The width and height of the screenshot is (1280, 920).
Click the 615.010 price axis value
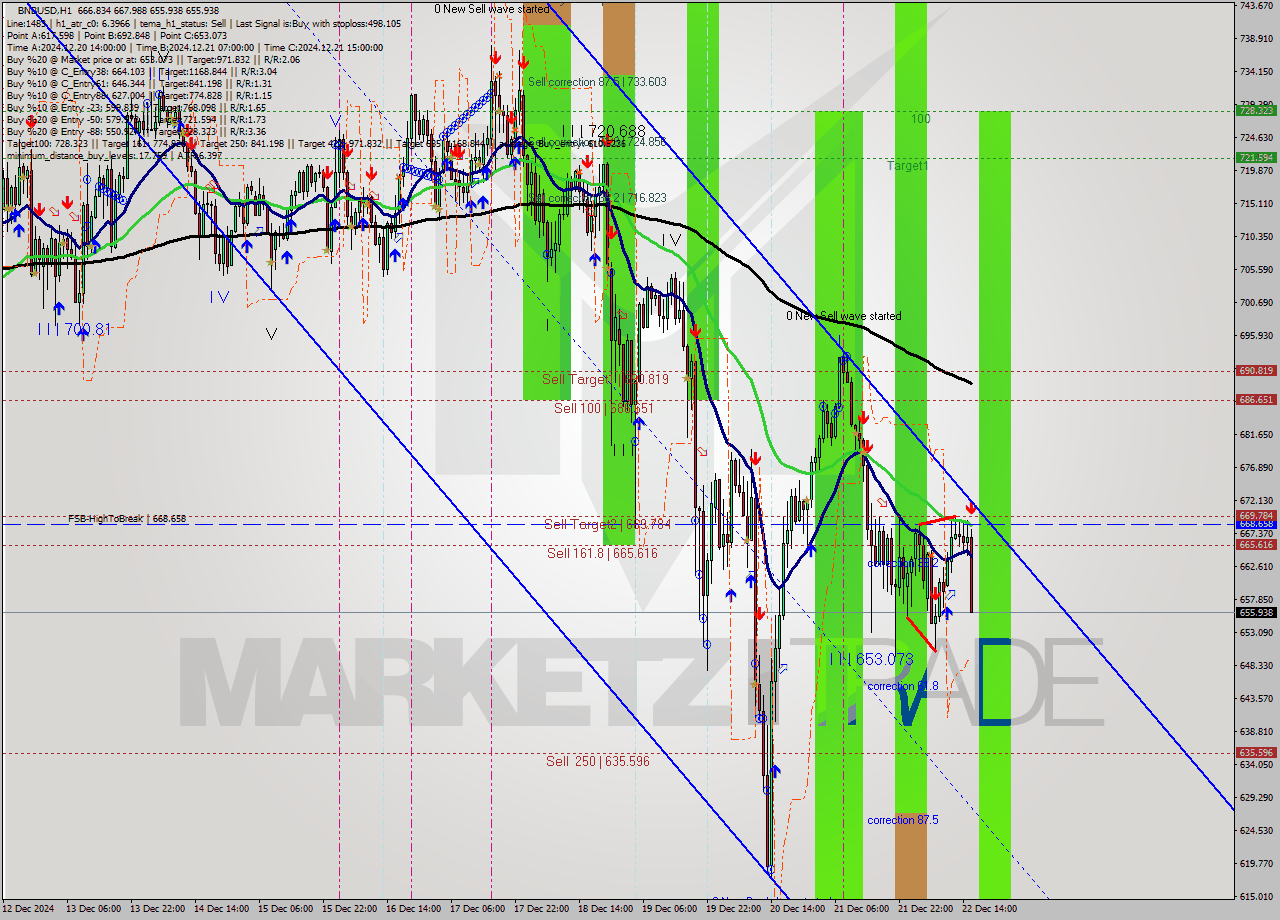tap(1256, 896)
